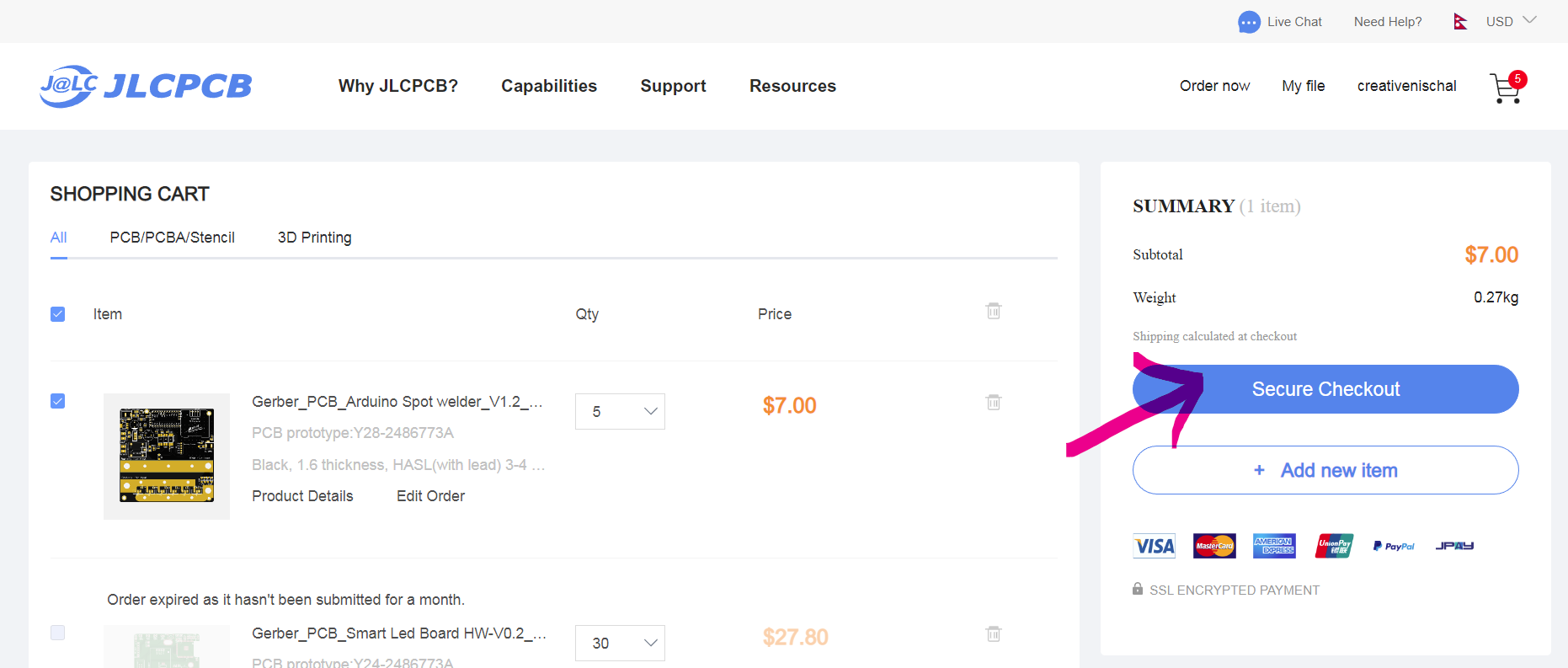Open Product Details for Spot welder
This screenshot has width=1568, height=668.
pyautogui.click(x=302, y=496)
